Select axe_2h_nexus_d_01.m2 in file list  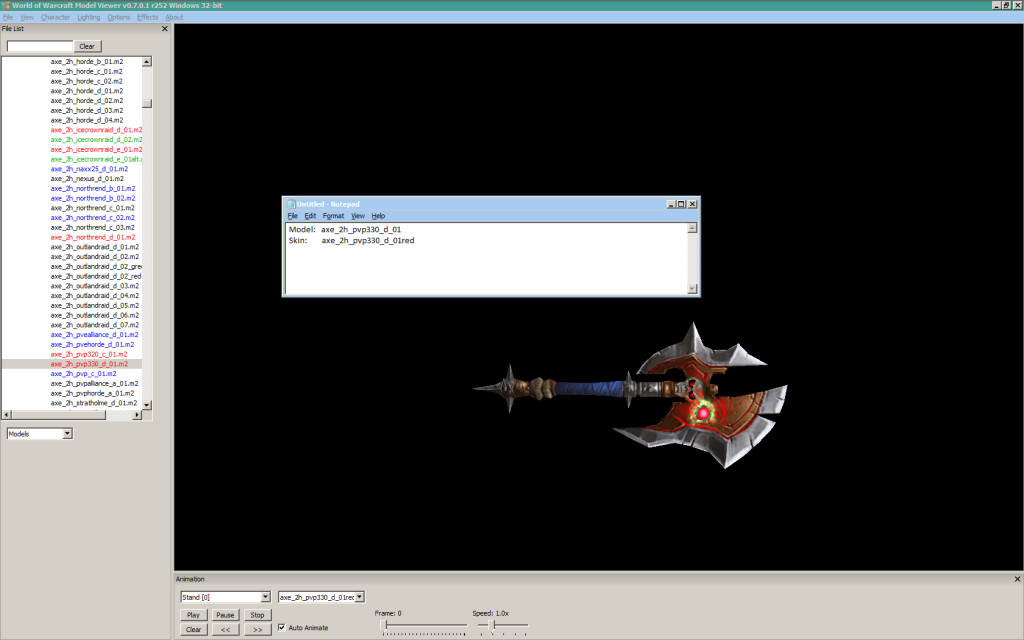[x=87, y=179]
